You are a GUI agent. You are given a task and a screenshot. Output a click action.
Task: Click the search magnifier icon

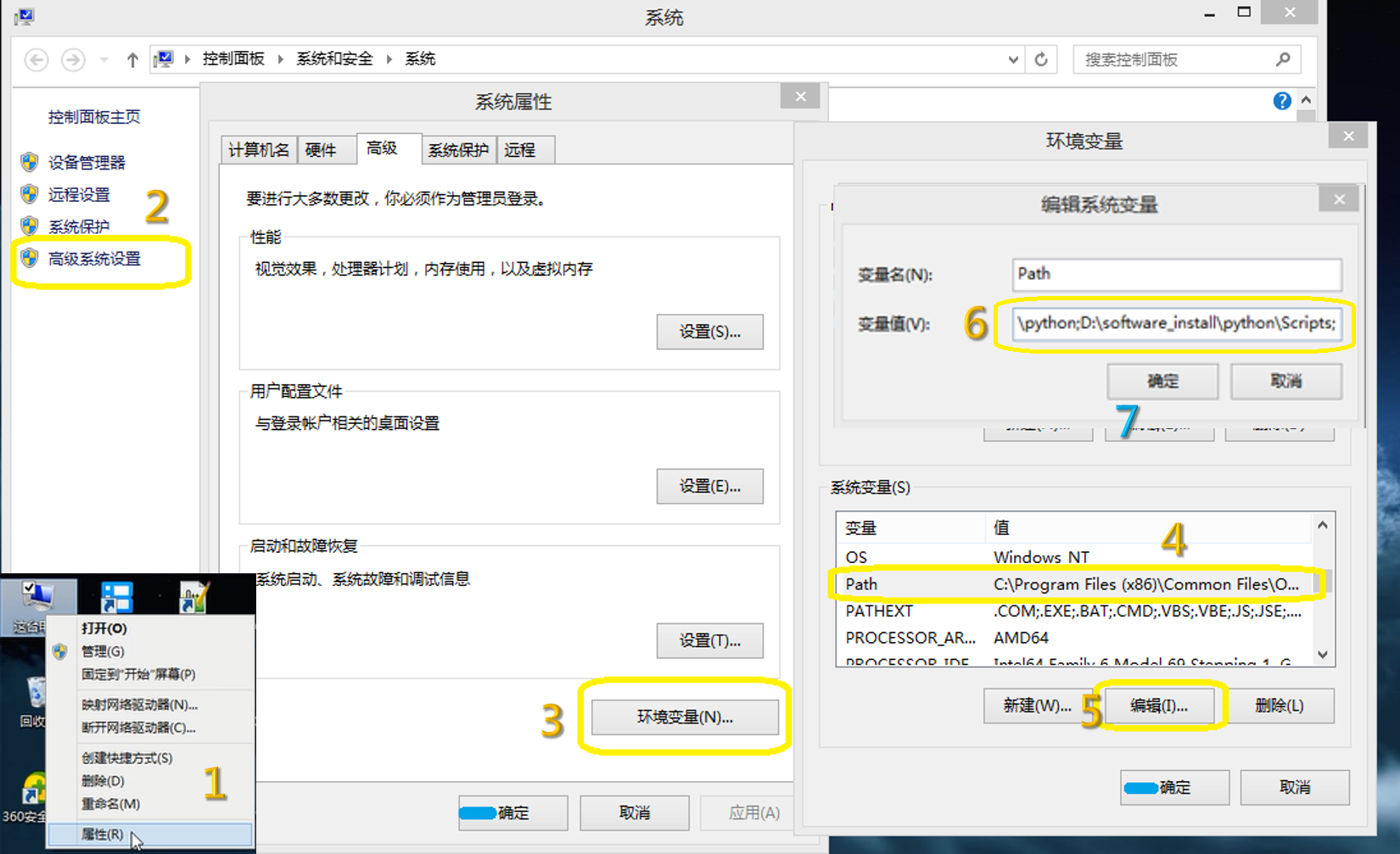[1282, 59]
